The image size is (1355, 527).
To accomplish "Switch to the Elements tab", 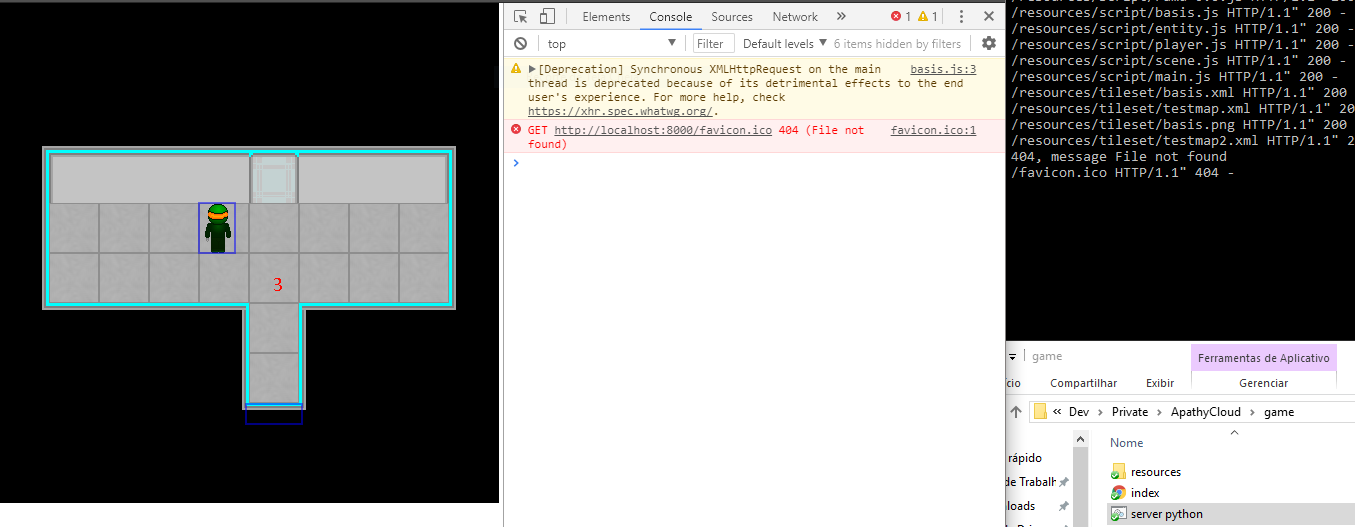I will pos(606,16).
